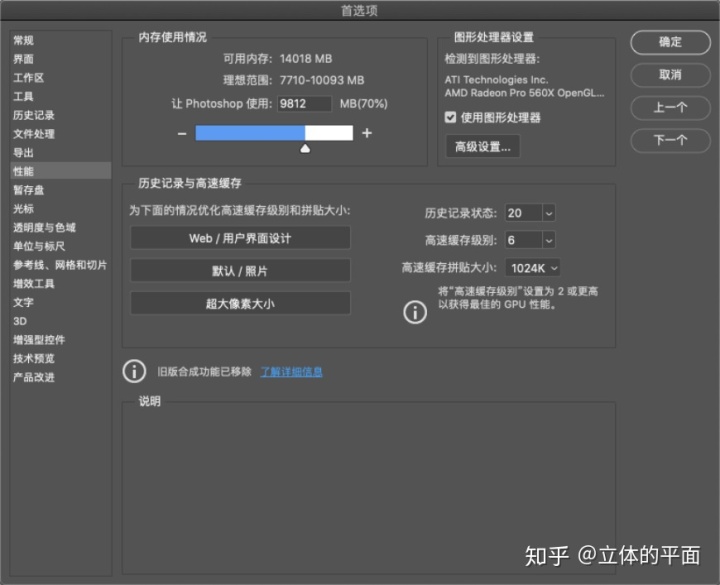Click the 理想范围 7710-10093 MB text
Viewport: 720px width, 585px height.
[x=294, y=80]
